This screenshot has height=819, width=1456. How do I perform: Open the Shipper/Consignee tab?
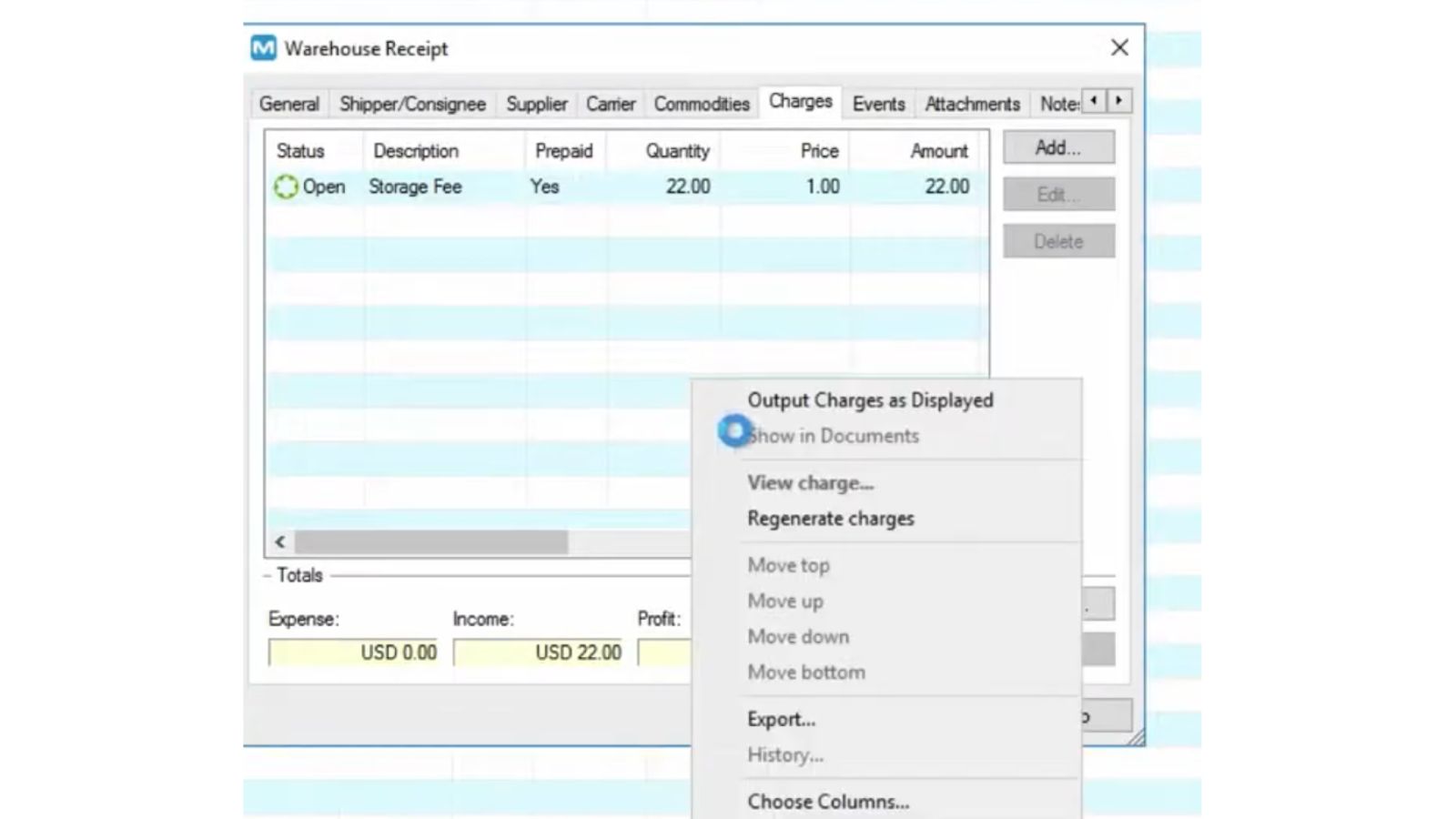click(x=412, y=104)
